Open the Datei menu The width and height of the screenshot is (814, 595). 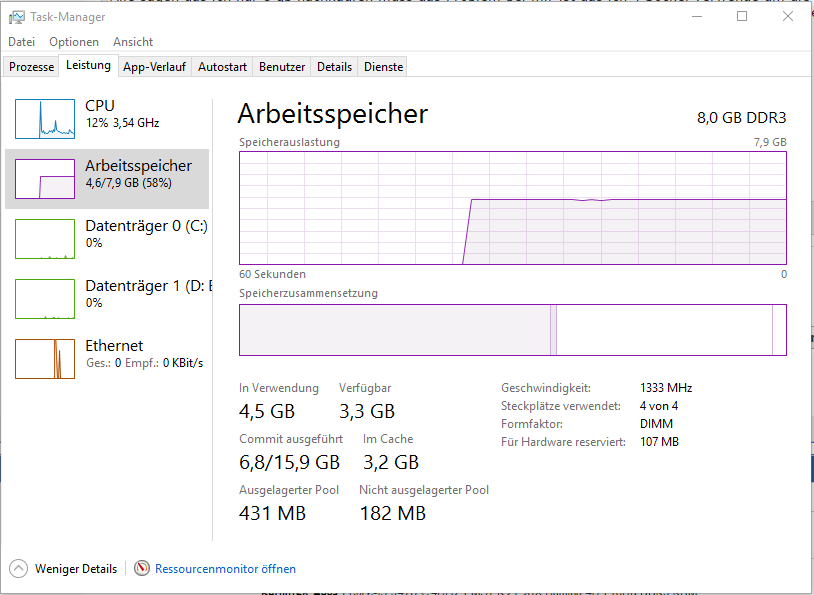pyautogui.click(x=22, y=42)
